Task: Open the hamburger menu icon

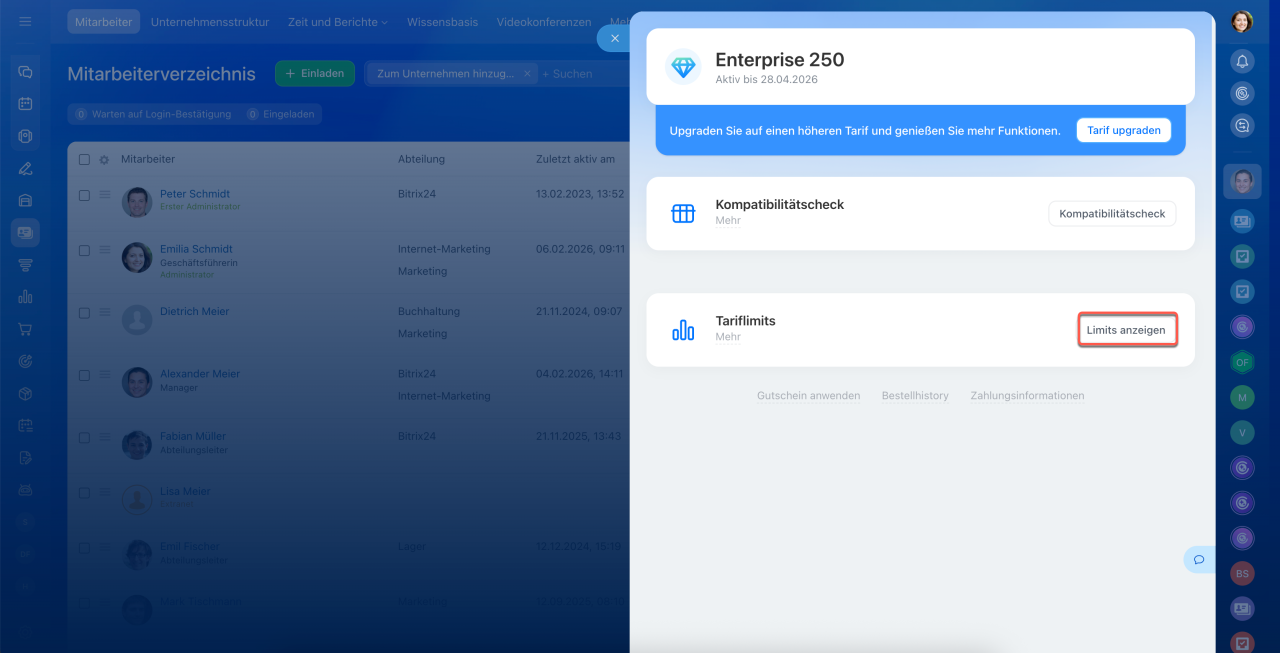Action: (x=25, y=22)
